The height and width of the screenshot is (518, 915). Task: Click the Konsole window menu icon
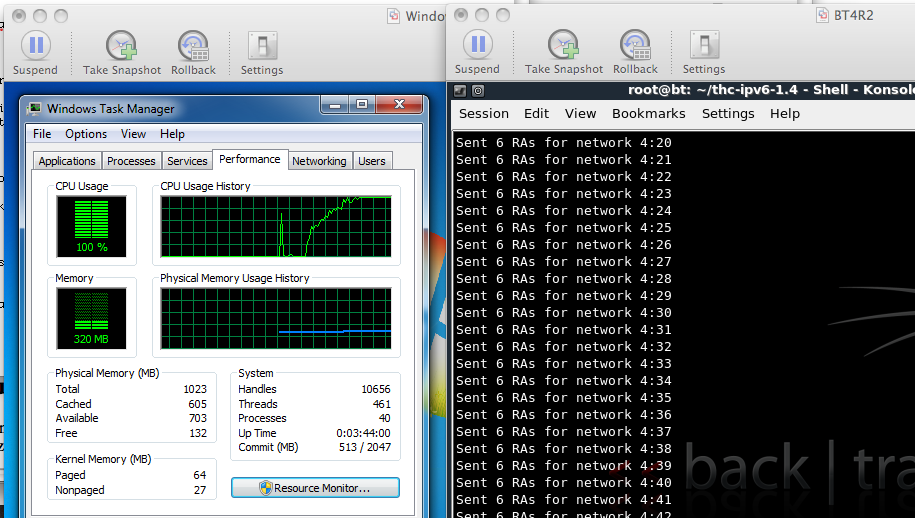[x=460, y=91]
